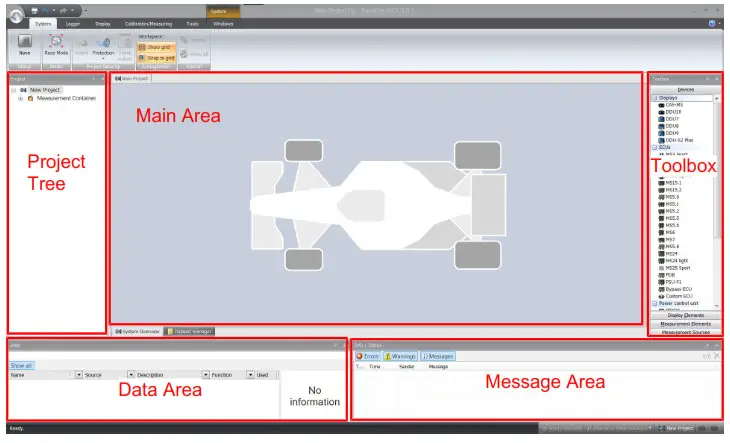Select the PSU-F1 device icon
Screen dimensions: 730x443
tap(661, 282)
